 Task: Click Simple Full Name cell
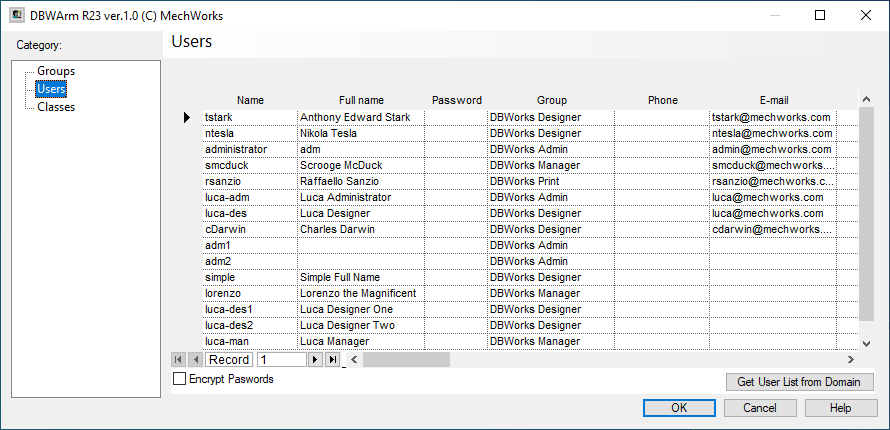(x=361, y=277)
